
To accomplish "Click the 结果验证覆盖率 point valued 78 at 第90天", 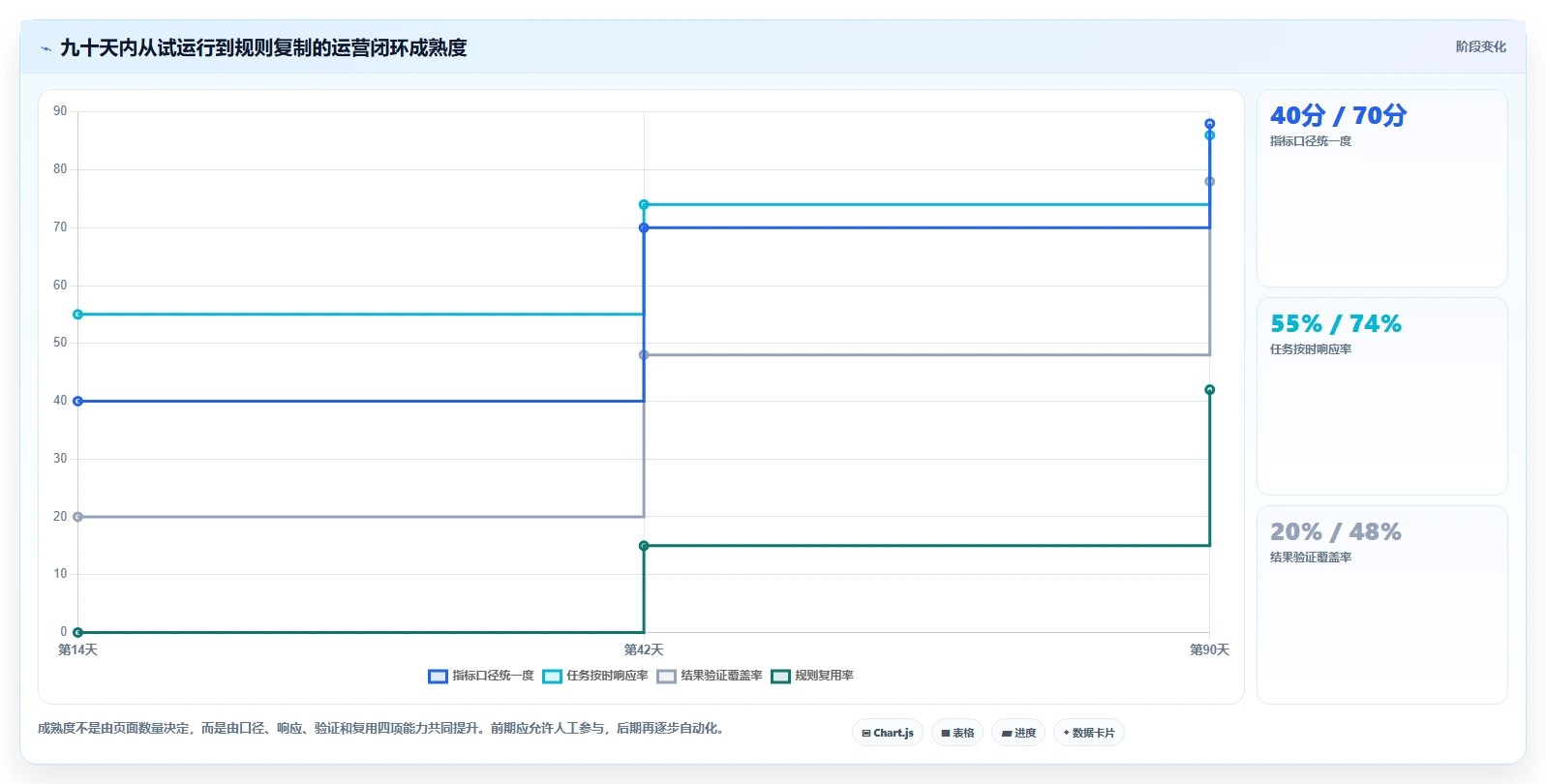I will coord(1209,182).
